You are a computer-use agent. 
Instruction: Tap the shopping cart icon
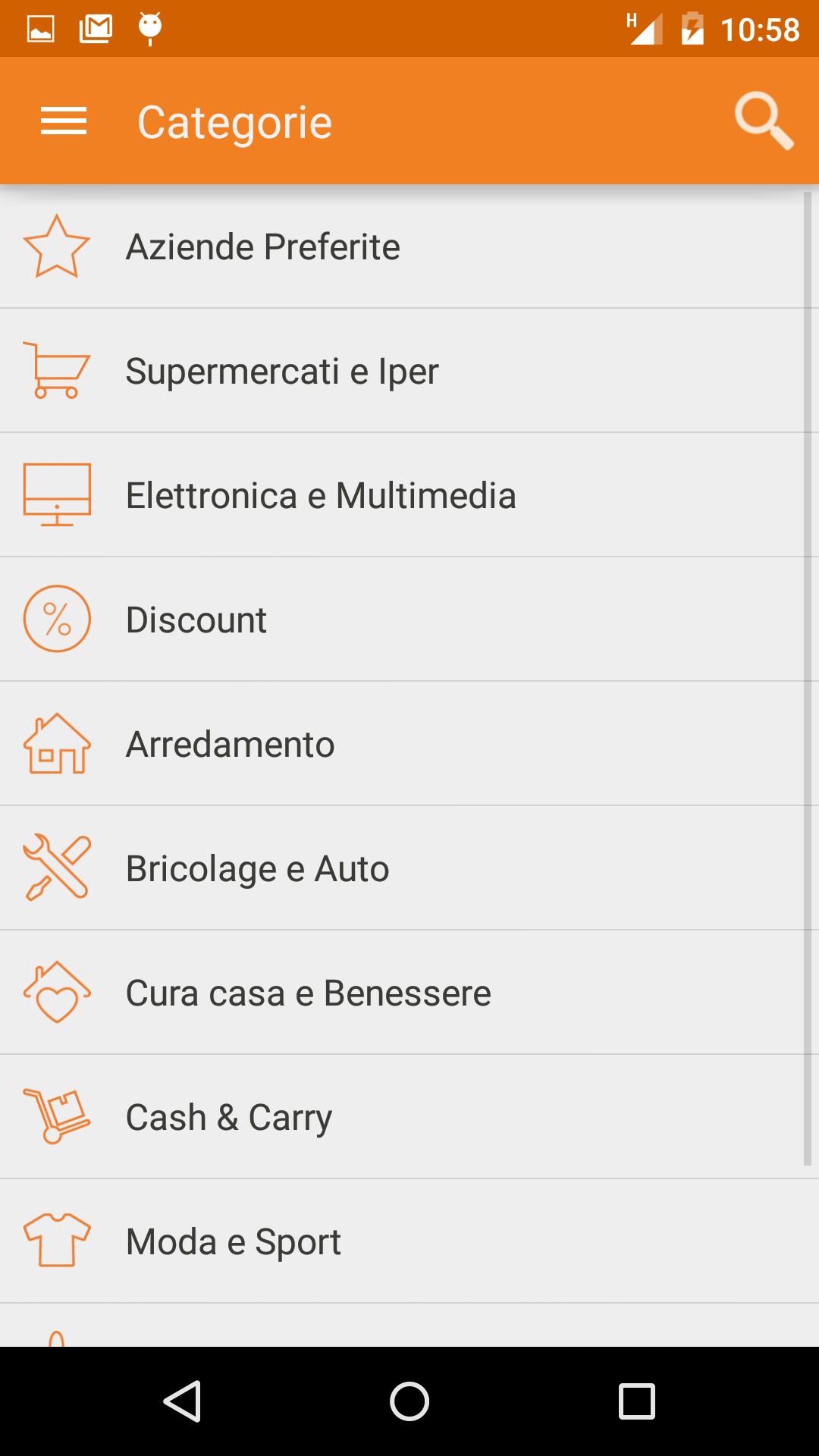pos(57,371)
